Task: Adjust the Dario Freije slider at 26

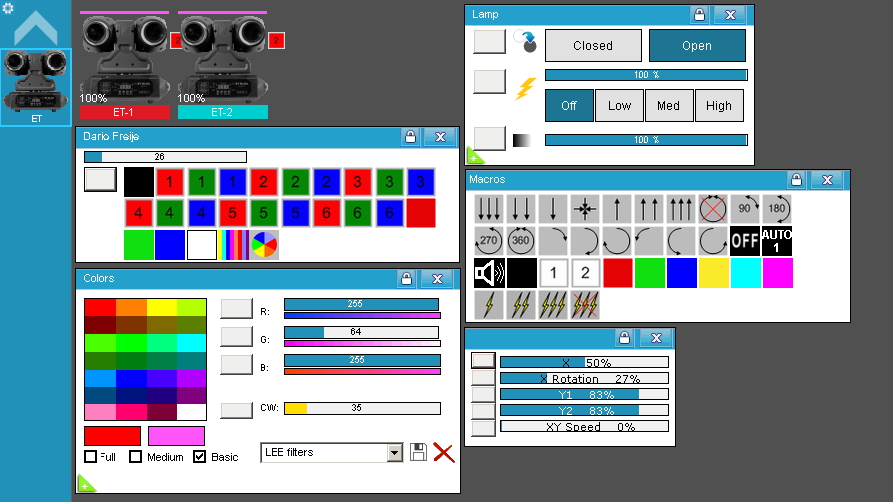Action: [165, 157]
